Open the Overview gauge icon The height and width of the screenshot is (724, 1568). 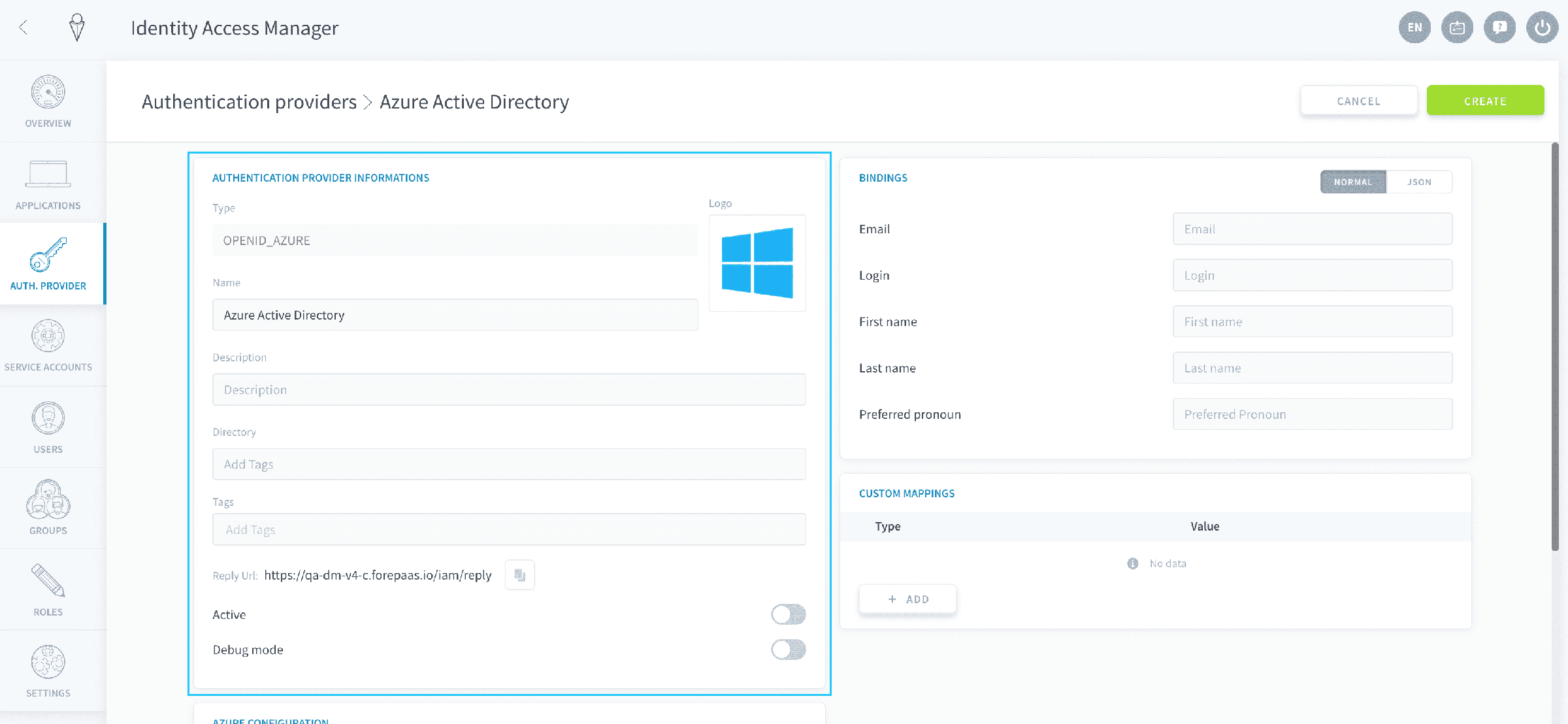48,92
